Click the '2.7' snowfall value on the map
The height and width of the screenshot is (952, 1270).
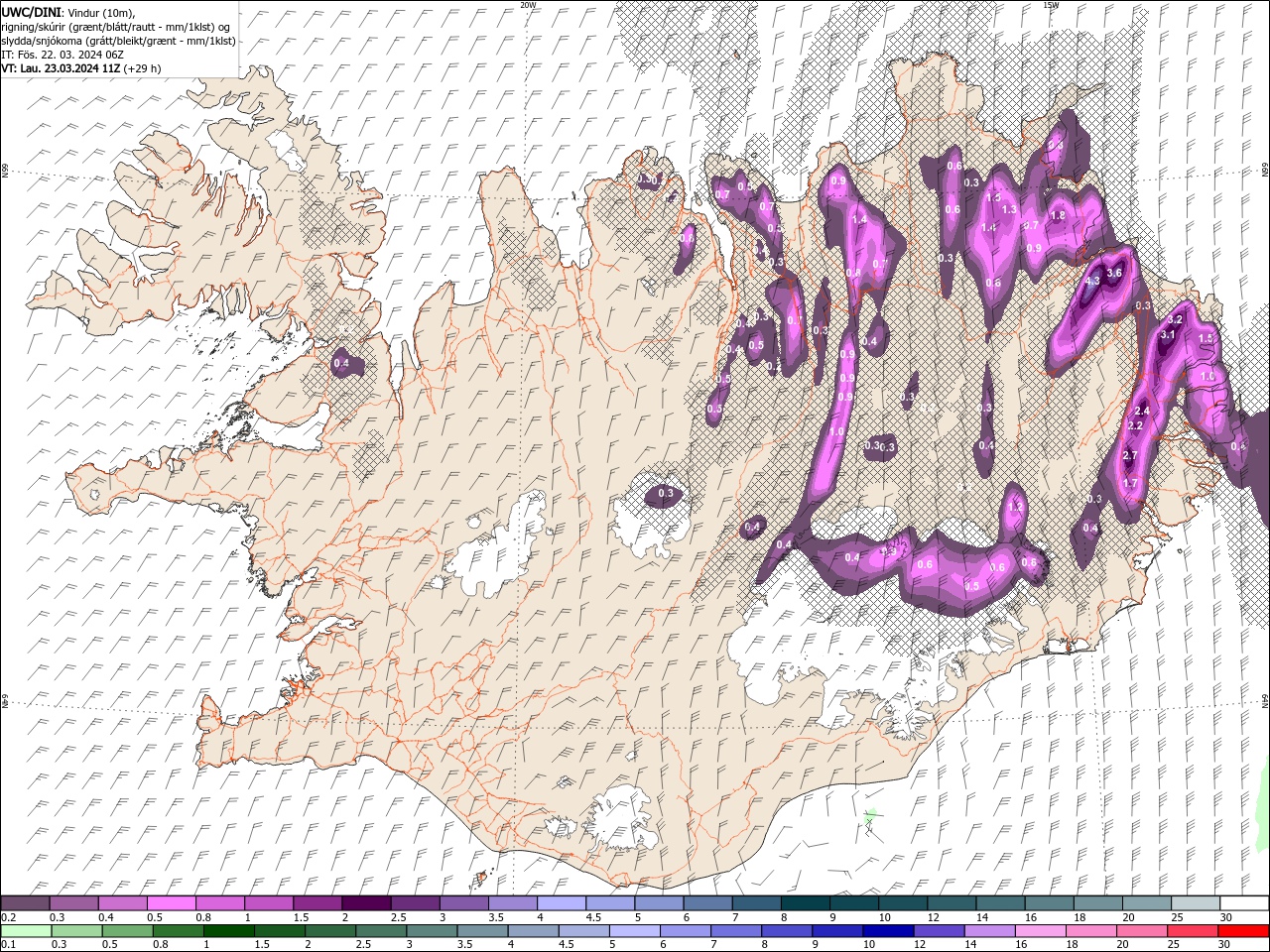point(1130,455)
